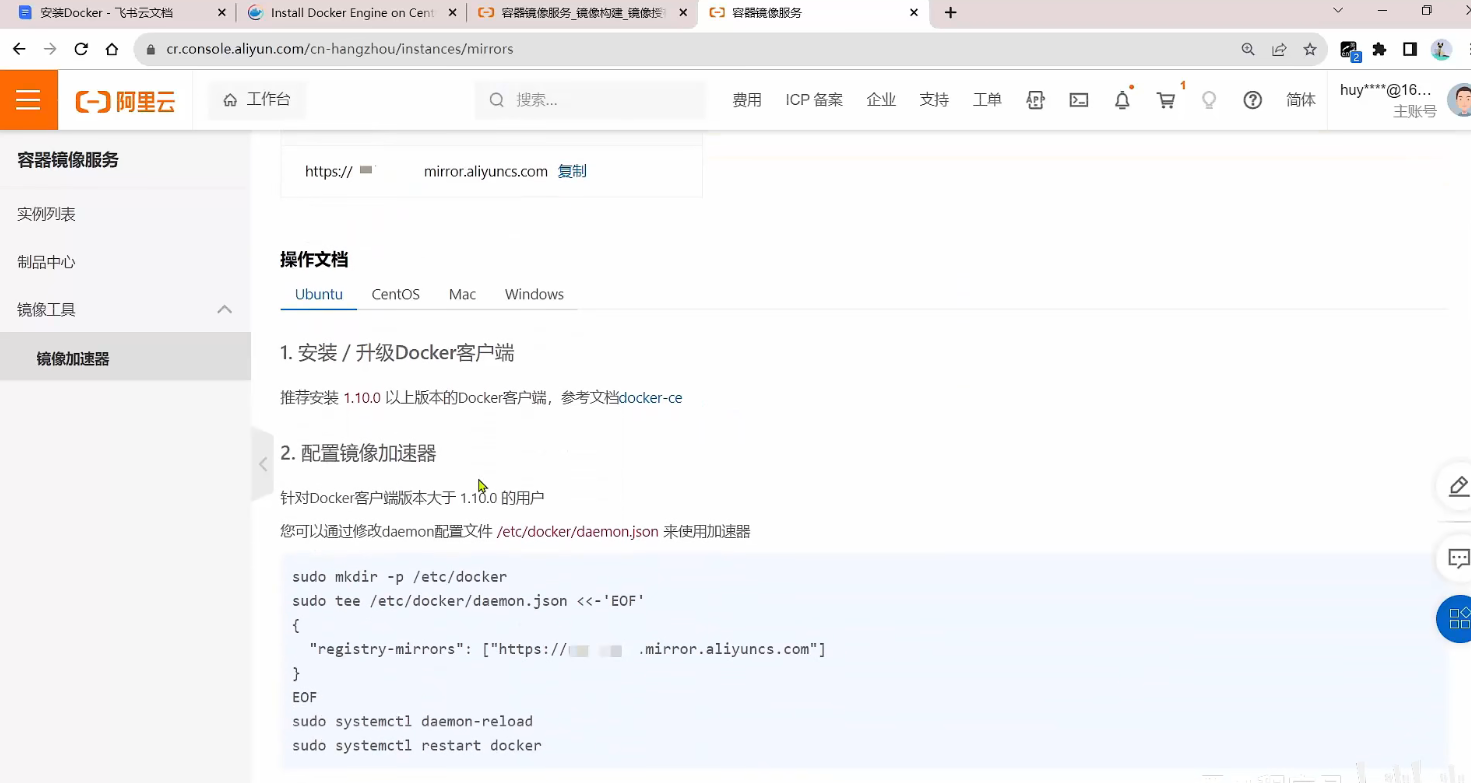The height and width of the screenshot is (783, 1471).
Task: Open the 工单 menu
Action: click(987, 100)
